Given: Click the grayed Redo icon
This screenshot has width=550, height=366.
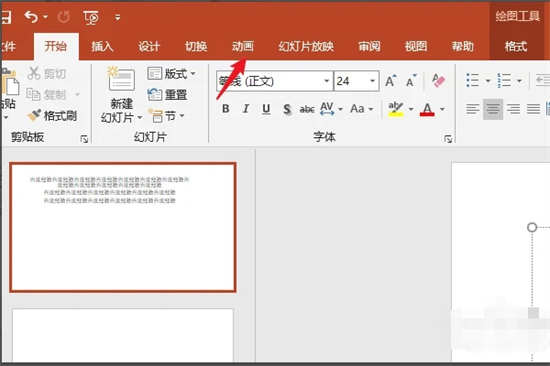Looking at the screenshot, I should [64, 16].
